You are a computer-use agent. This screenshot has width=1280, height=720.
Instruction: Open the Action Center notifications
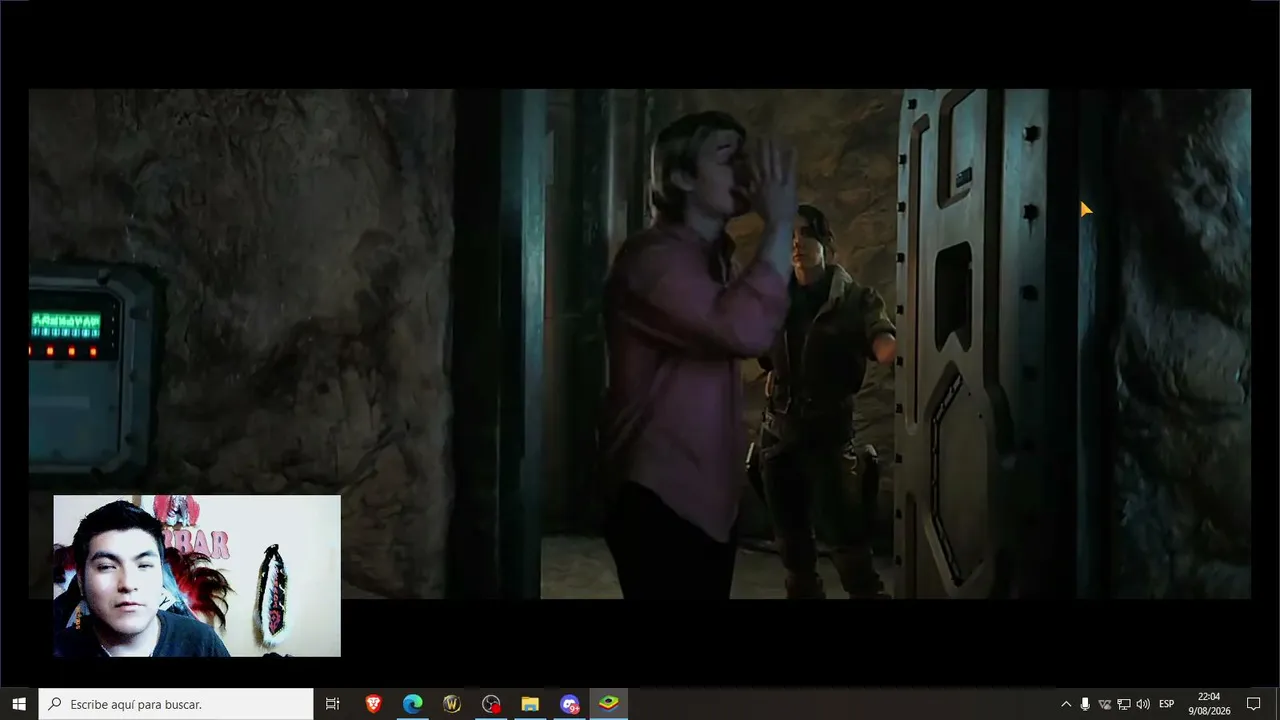click(x=1254, y=704)
